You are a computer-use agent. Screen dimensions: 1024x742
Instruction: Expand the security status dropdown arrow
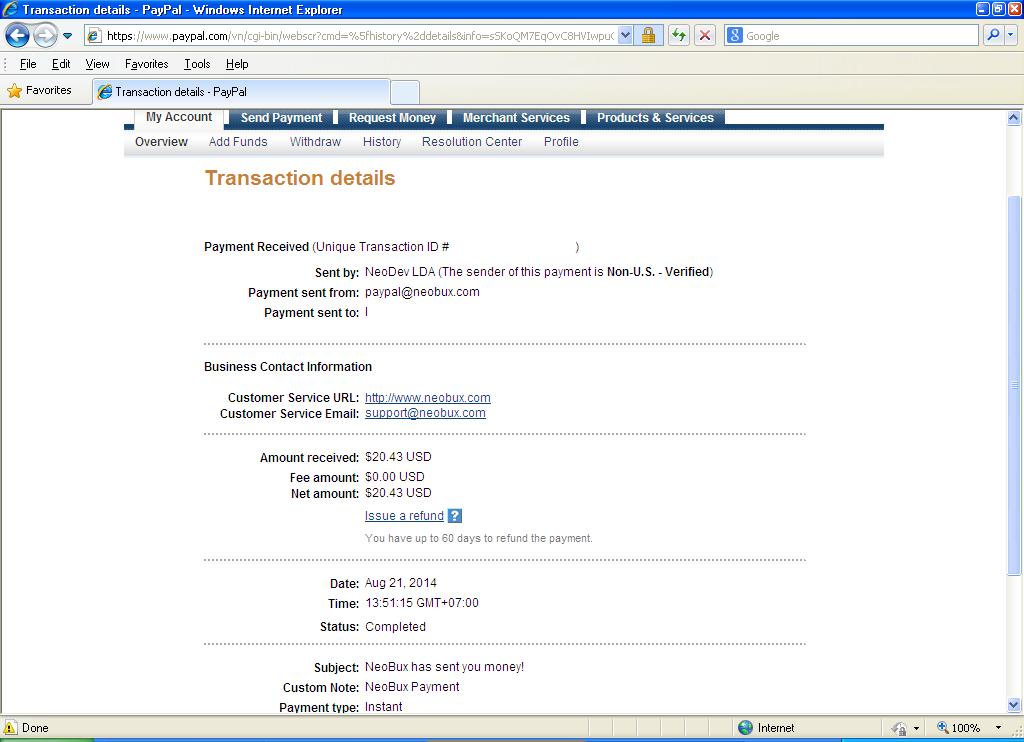click(x=916, y=728)
